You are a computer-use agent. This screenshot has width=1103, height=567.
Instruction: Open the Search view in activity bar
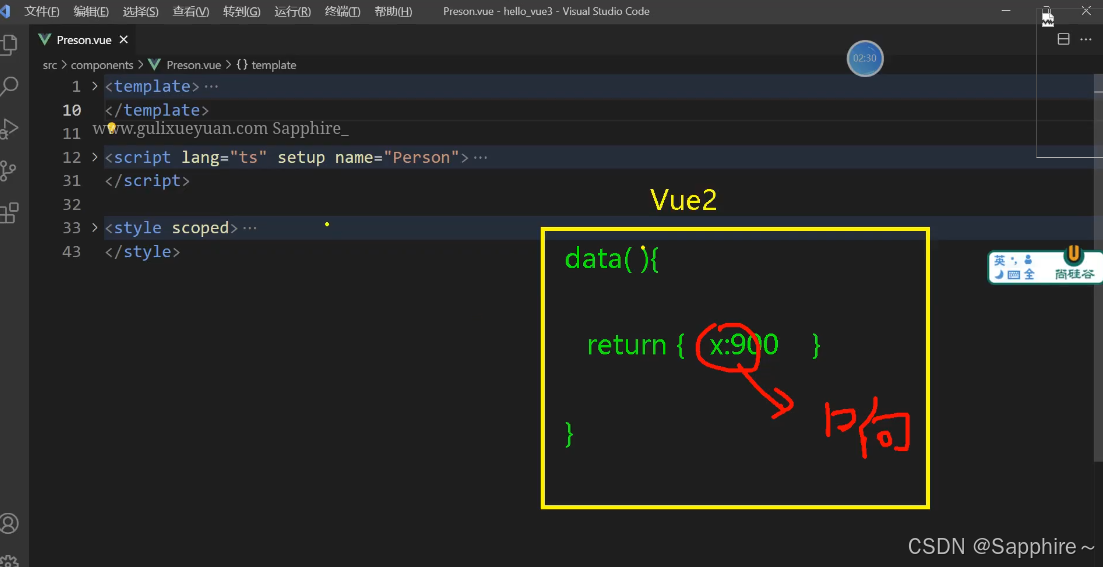(x=8, y=87)
